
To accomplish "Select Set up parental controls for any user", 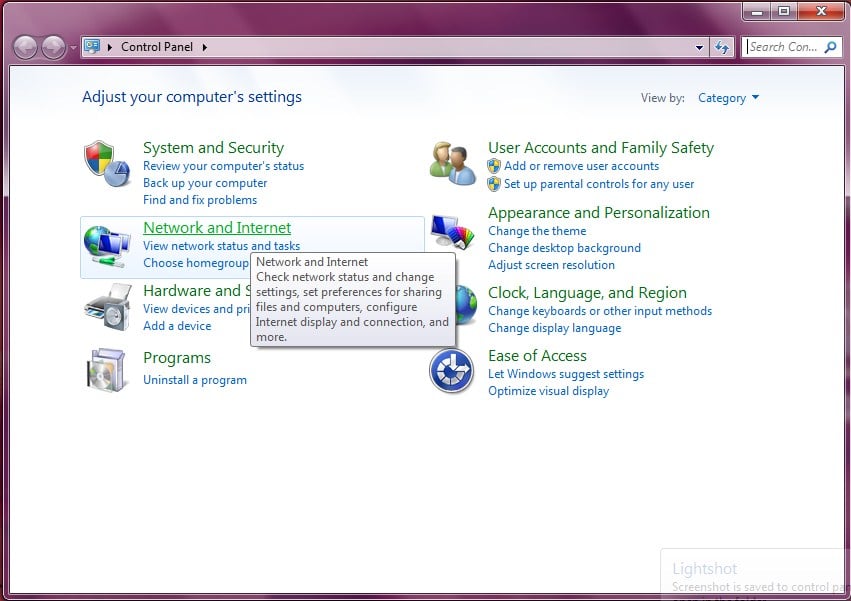I will coord(599,184).
